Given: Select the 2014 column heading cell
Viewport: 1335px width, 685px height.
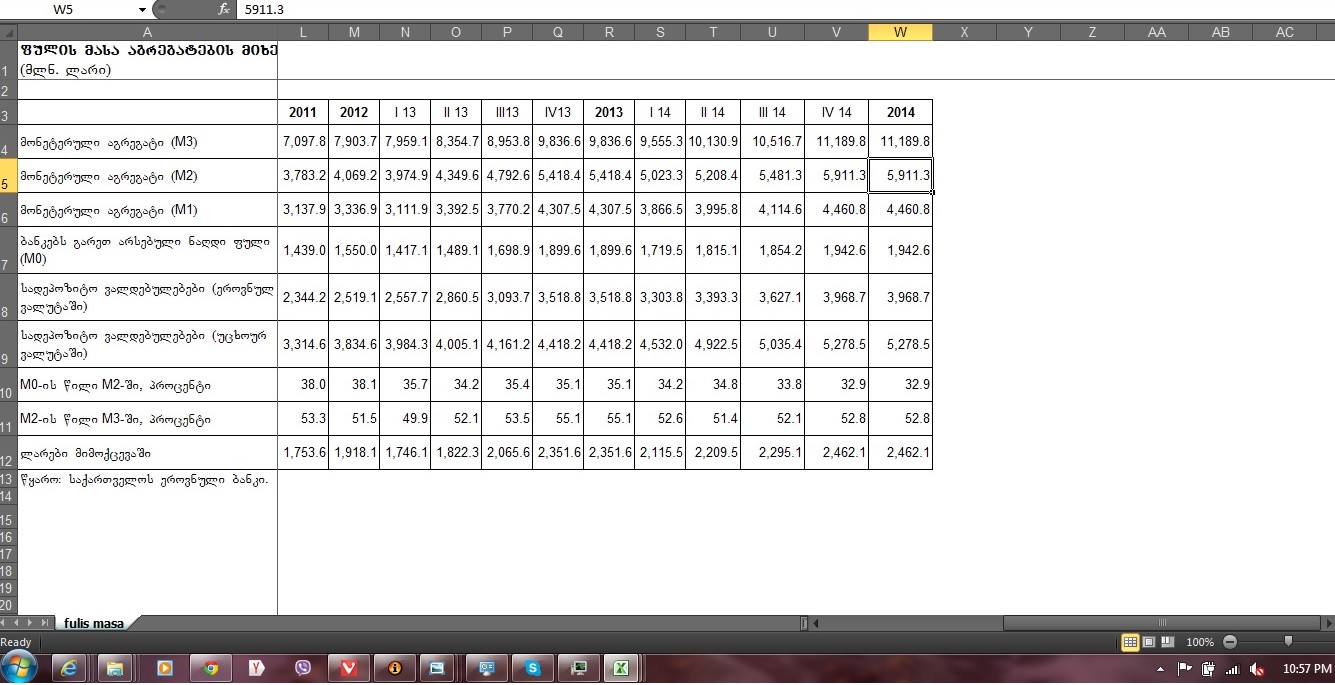Looking at the screenshot, I should [x=900, y=112].
